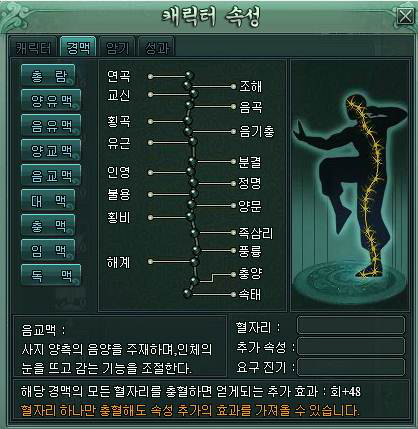Click the 혈자리 info field

coord(351,325)
